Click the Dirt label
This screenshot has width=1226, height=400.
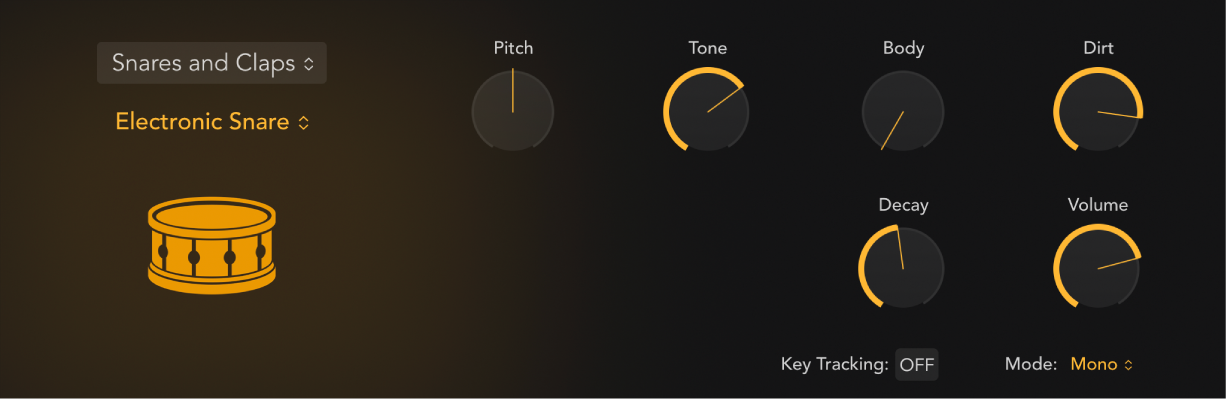pyautogui.click(x=1097, y=48)
